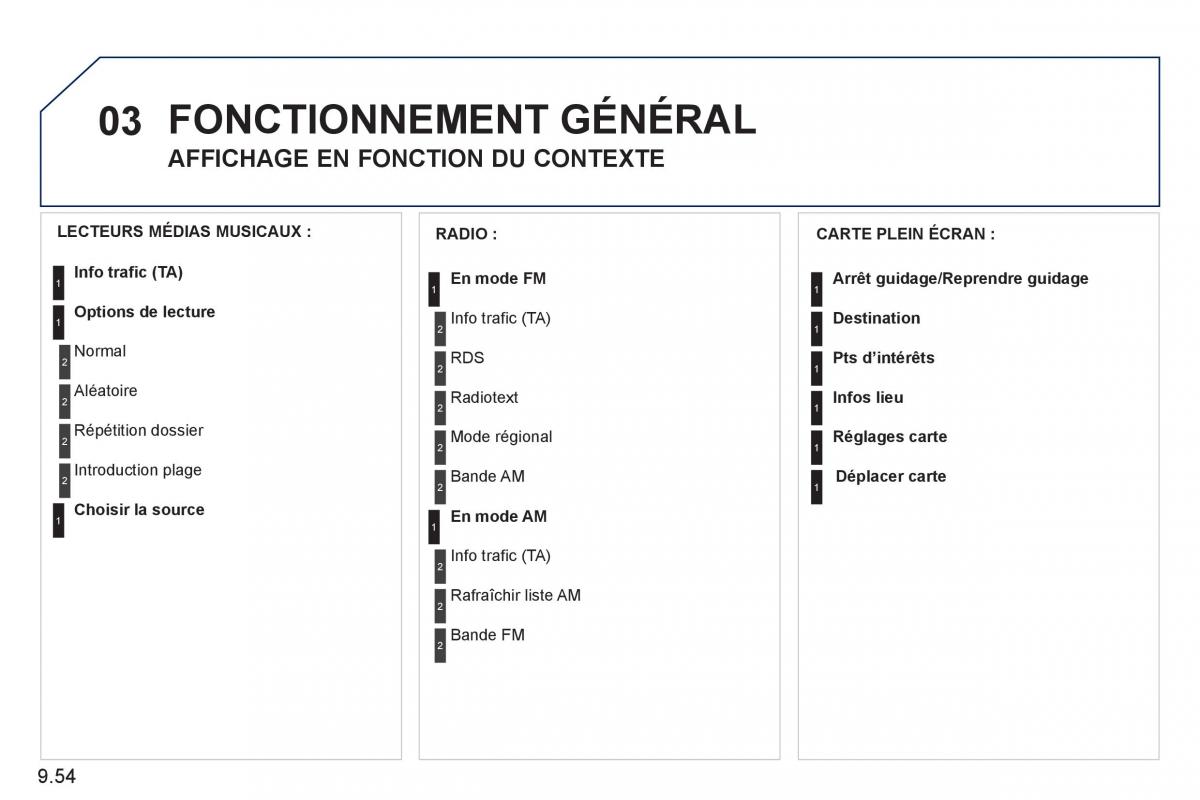Click the level 1 marker beside Options de lecture

click(x=58, y=322)
